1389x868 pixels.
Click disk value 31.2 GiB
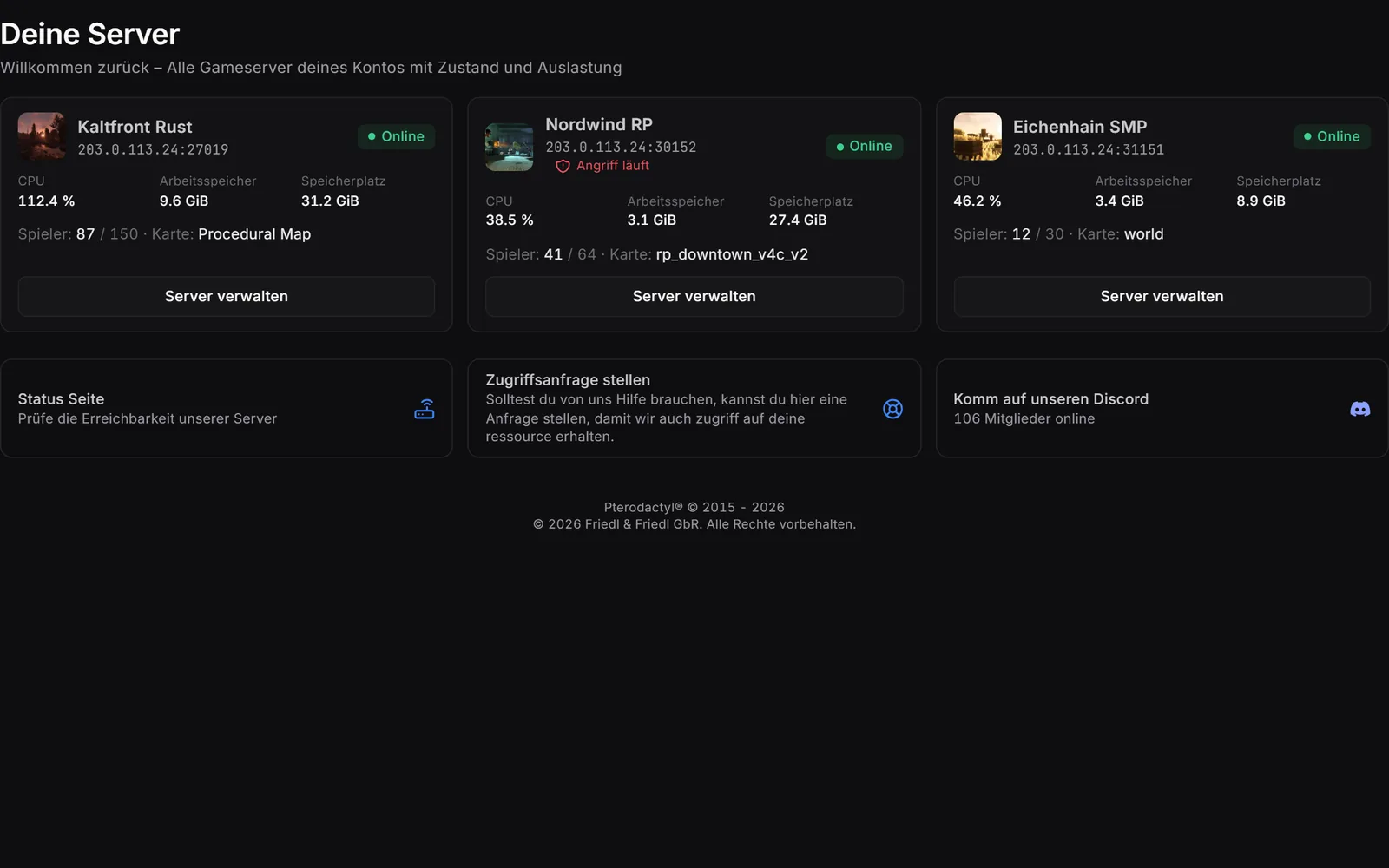tap(330, 201)
